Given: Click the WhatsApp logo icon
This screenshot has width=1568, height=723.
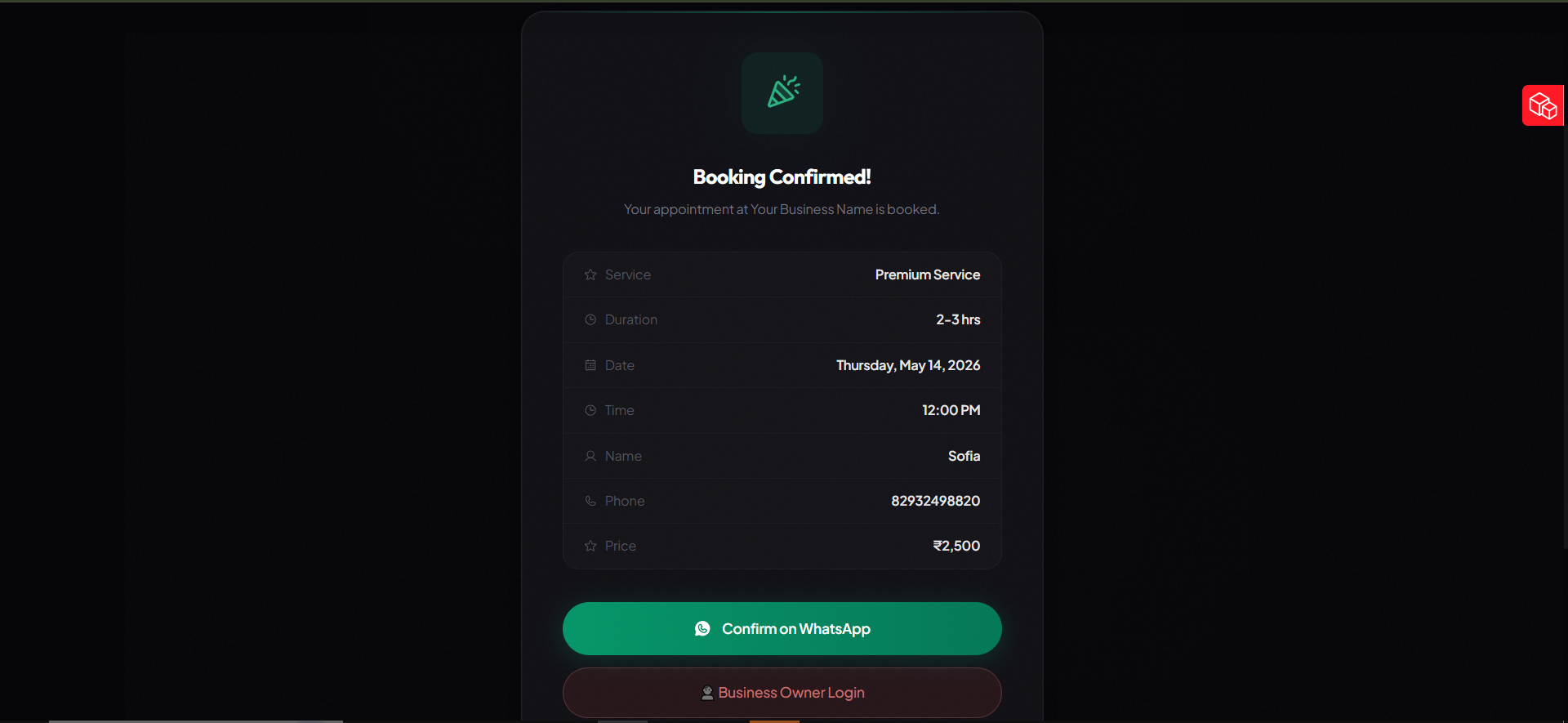Looking at the screenshot, I should coord(702,628).
